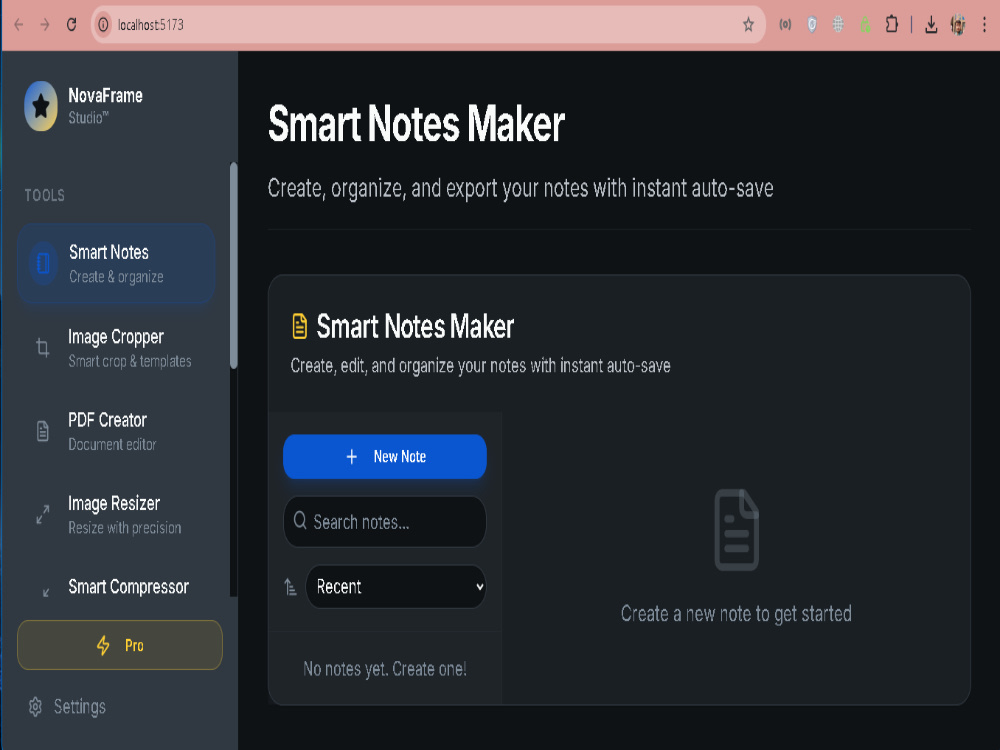
Task: Select the Image Cropper crop icon
Action: click(43, 348)
